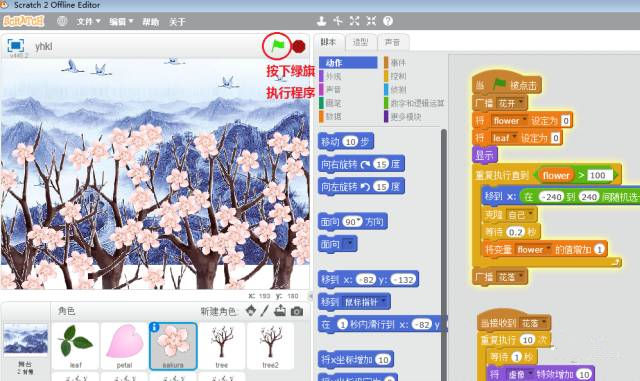Click the 10 steps field in 移动 block
This screenshot has height=381, width=640.
pyautogui.click(x=351, y=142)
